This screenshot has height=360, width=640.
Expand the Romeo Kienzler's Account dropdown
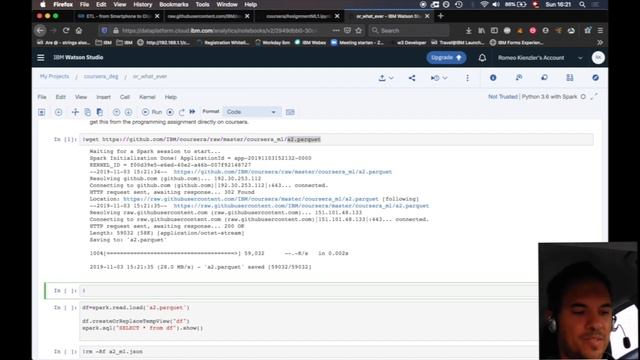click(x=580, y=58)
